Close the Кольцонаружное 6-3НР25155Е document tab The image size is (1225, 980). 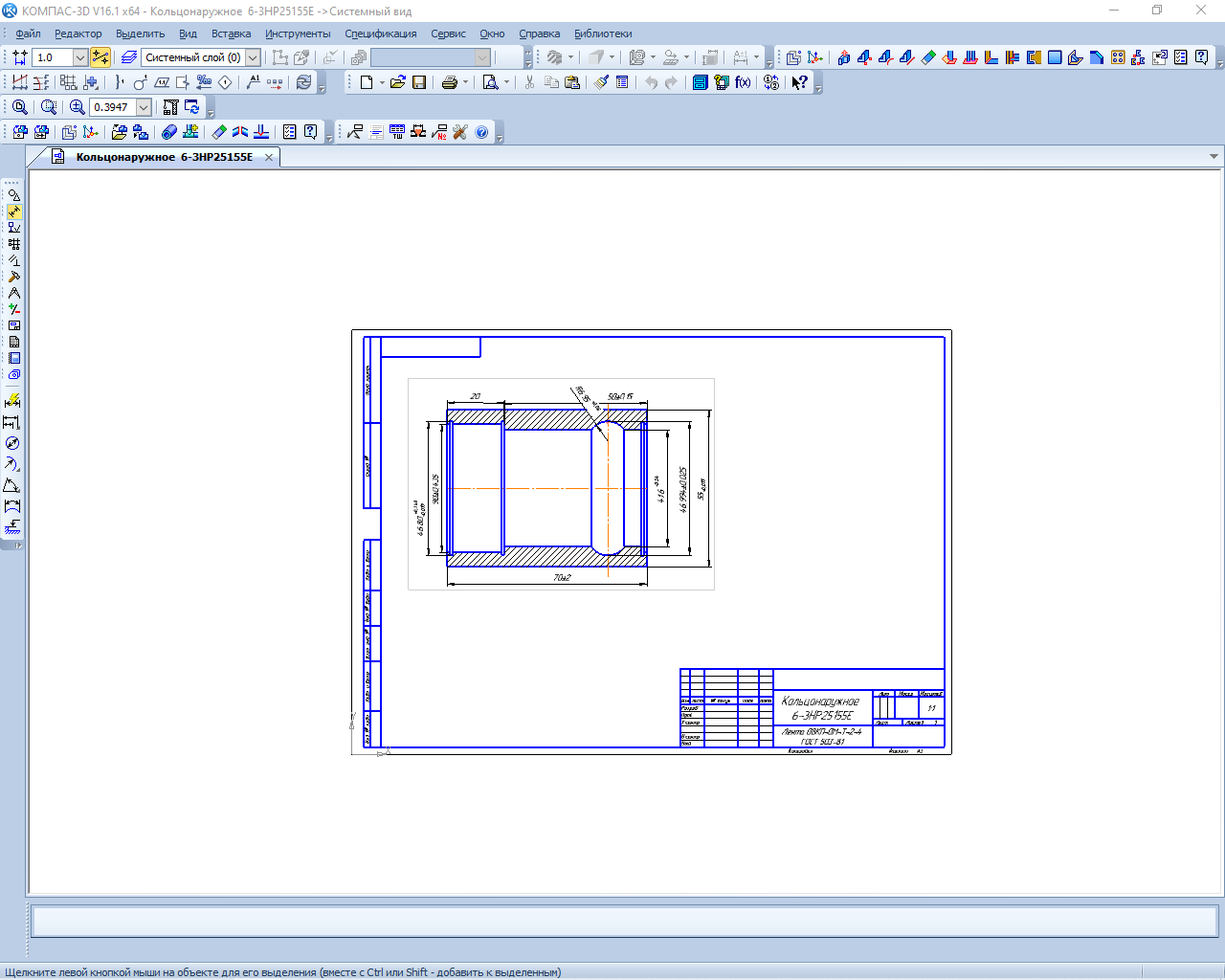coord(269,157)
